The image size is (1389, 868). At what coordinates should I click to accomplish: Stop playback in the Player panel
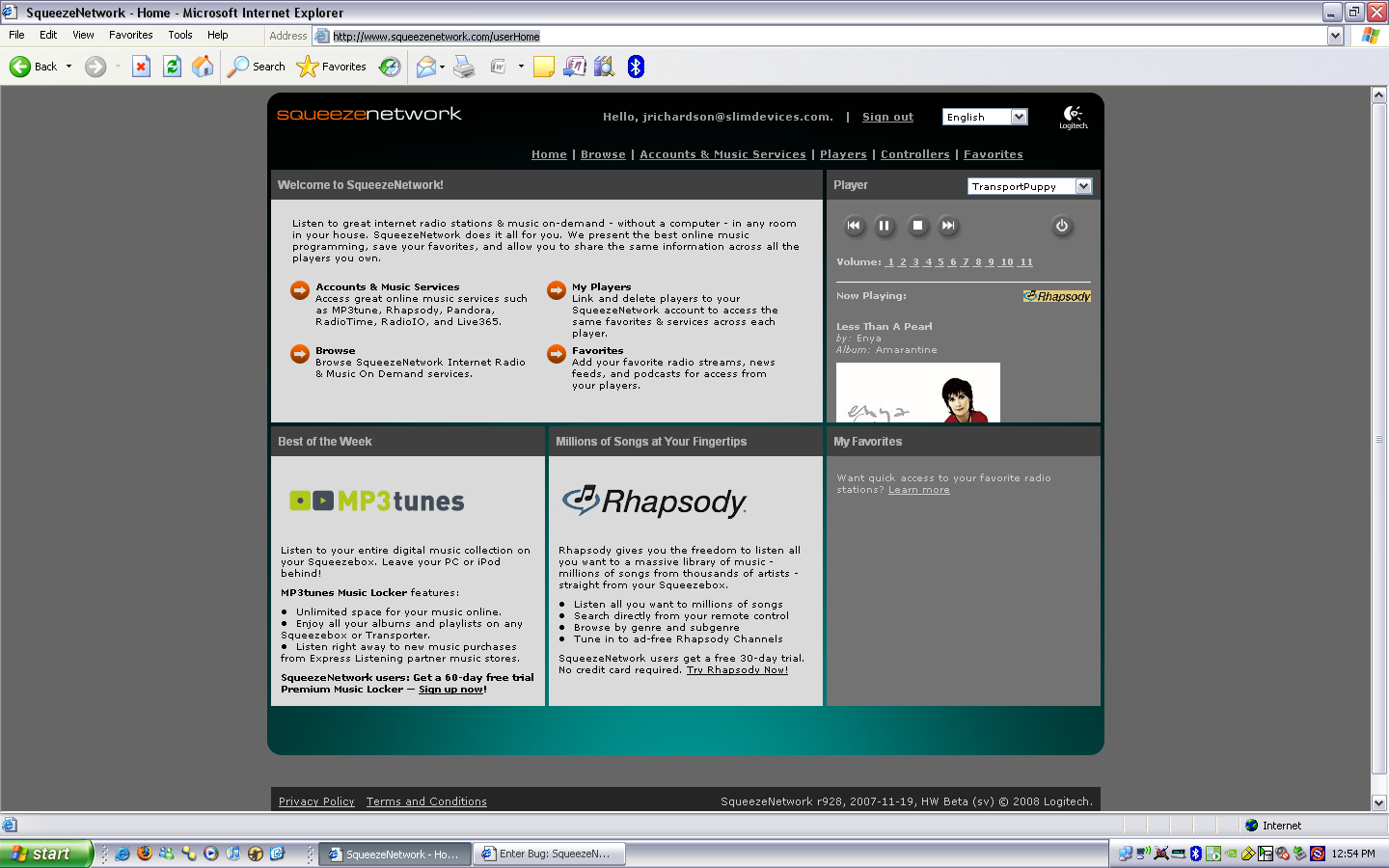pos(917,226)
